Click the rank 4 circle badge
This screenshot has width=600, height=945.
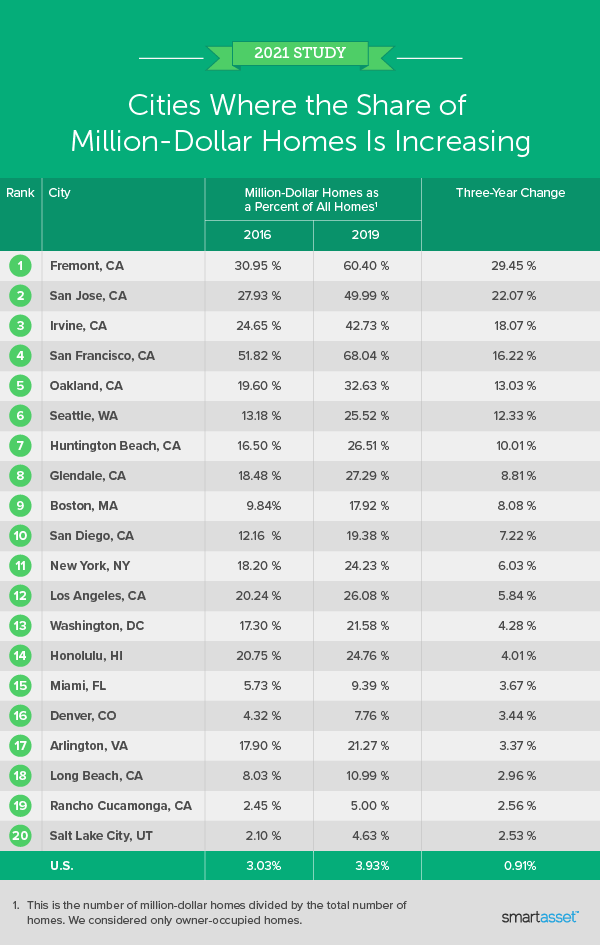[20, 356]
